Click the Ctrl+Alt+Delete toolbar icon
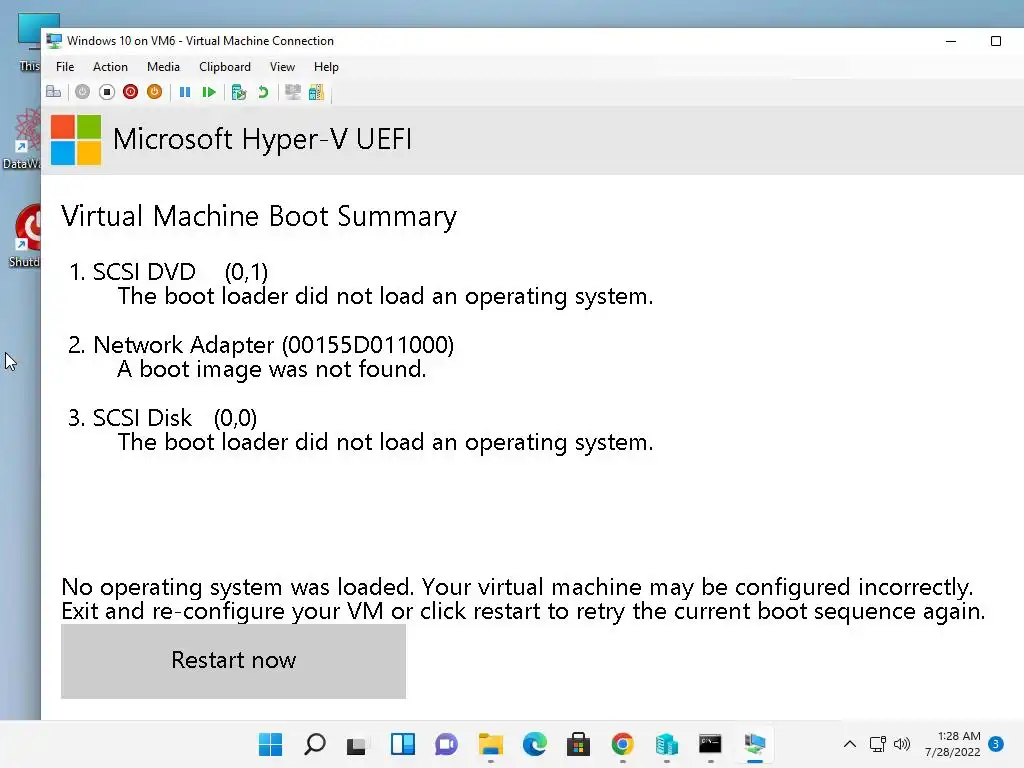The height and width of the screenshot is (768, 1024). (x=54, y=92)
